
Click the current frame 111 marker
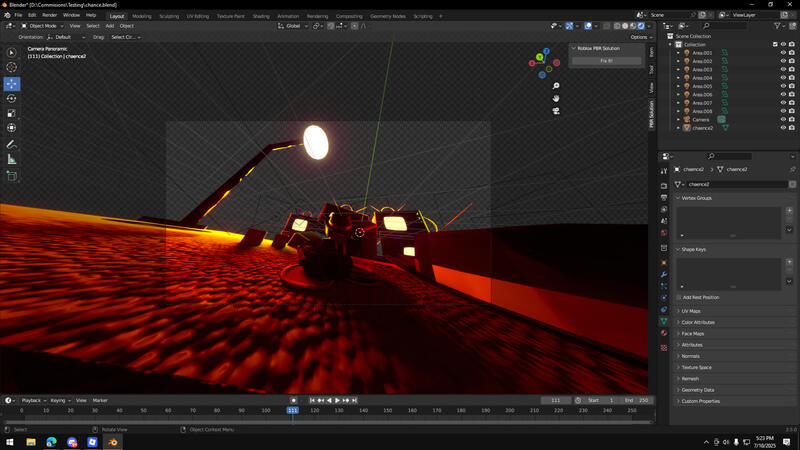tap(292, 410)
